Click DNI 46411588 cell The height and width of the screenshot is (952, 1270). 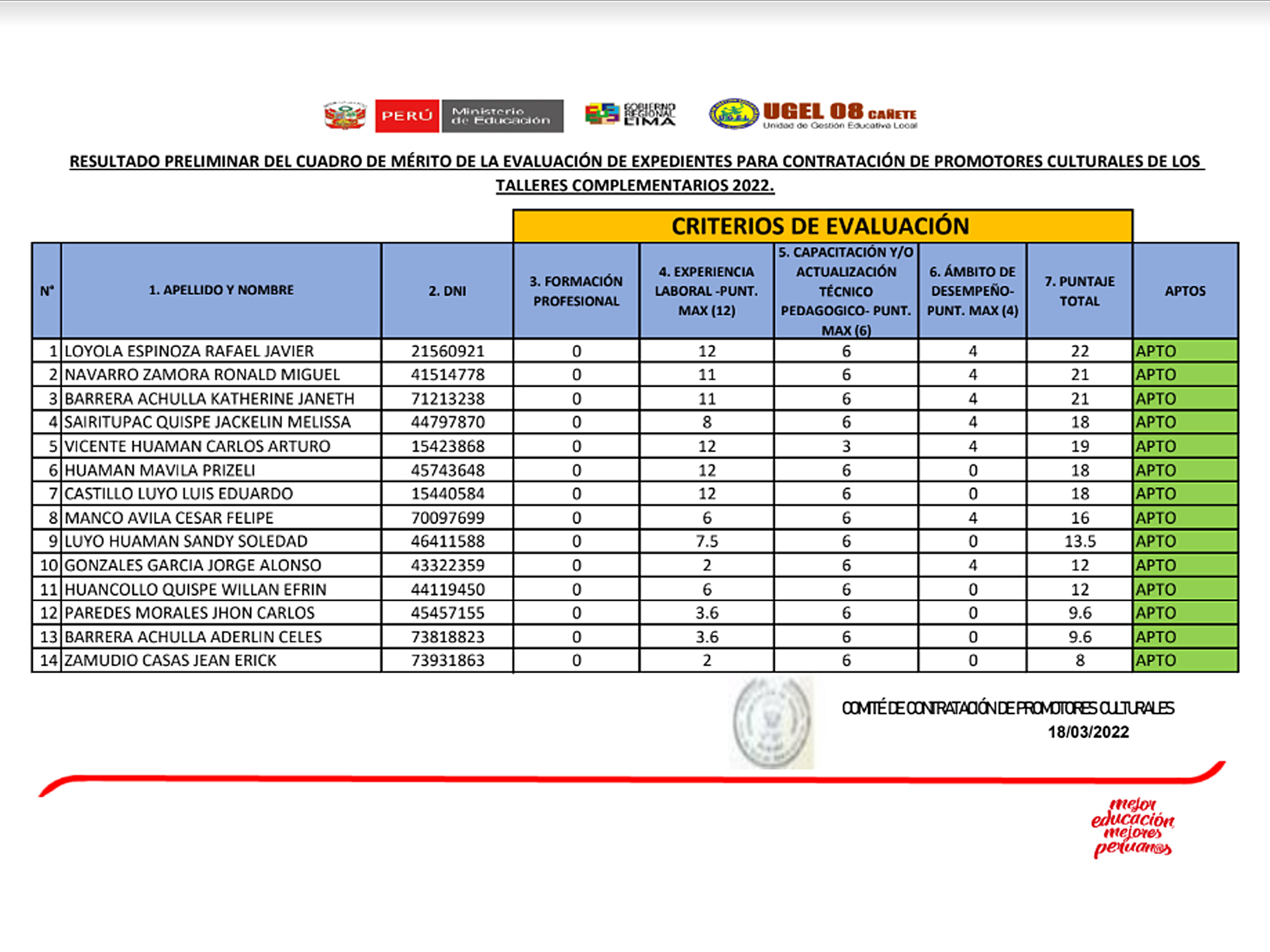point(447,542)
